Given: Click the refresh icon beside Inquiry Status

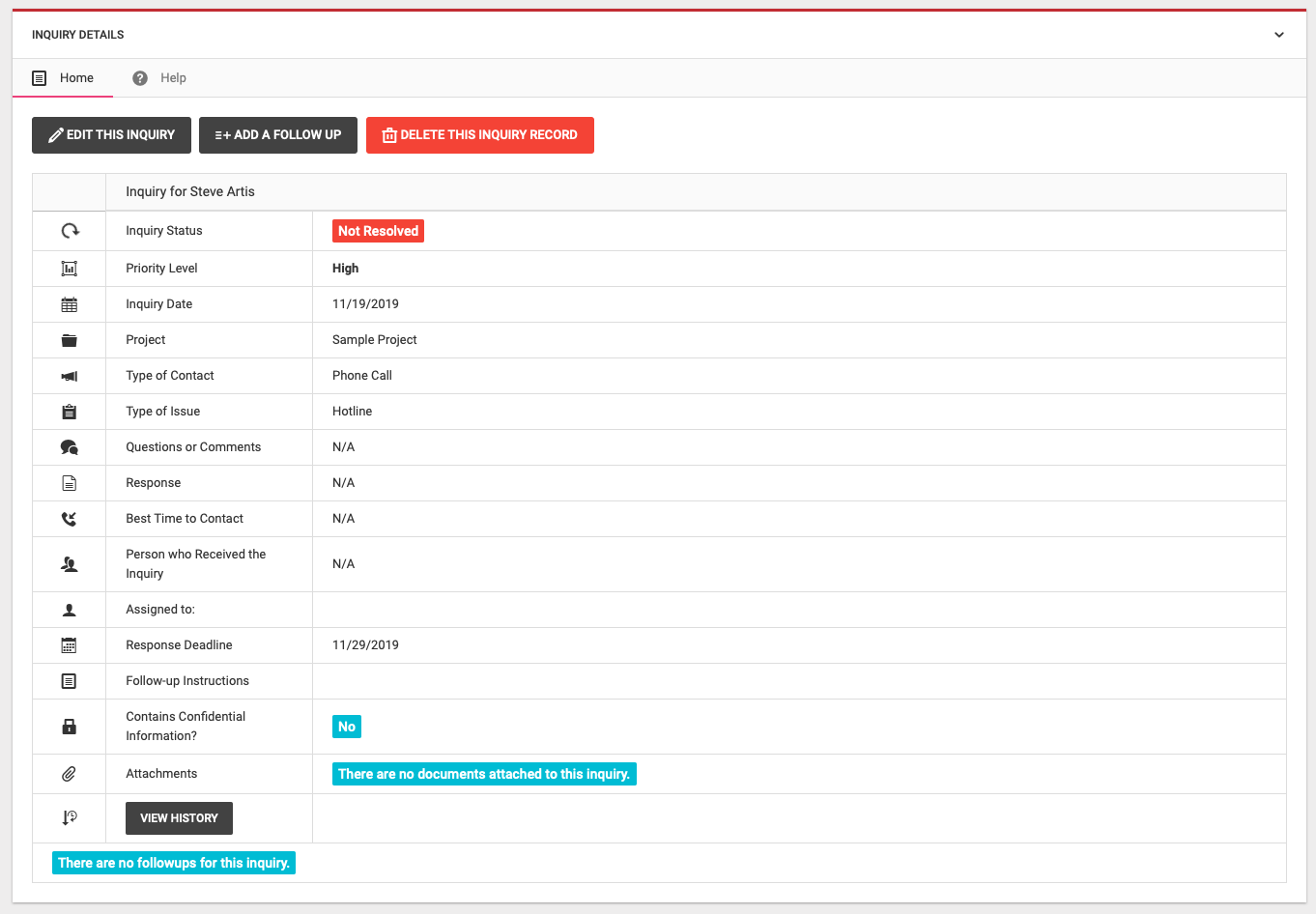Looking at the screenshot, I should click(x=70, y=231).
